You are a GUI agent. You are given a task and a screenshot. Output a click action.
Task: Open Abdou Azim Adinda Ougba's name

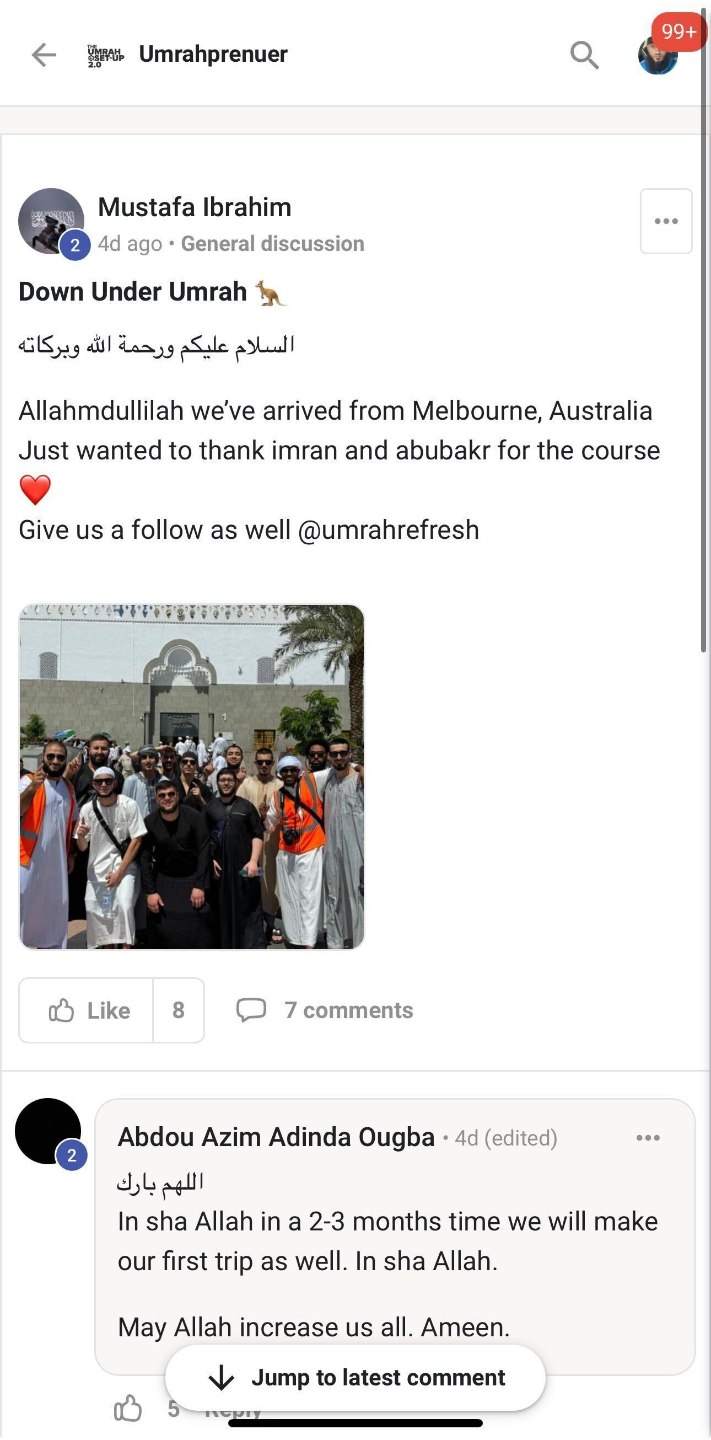click(276, 1138)
